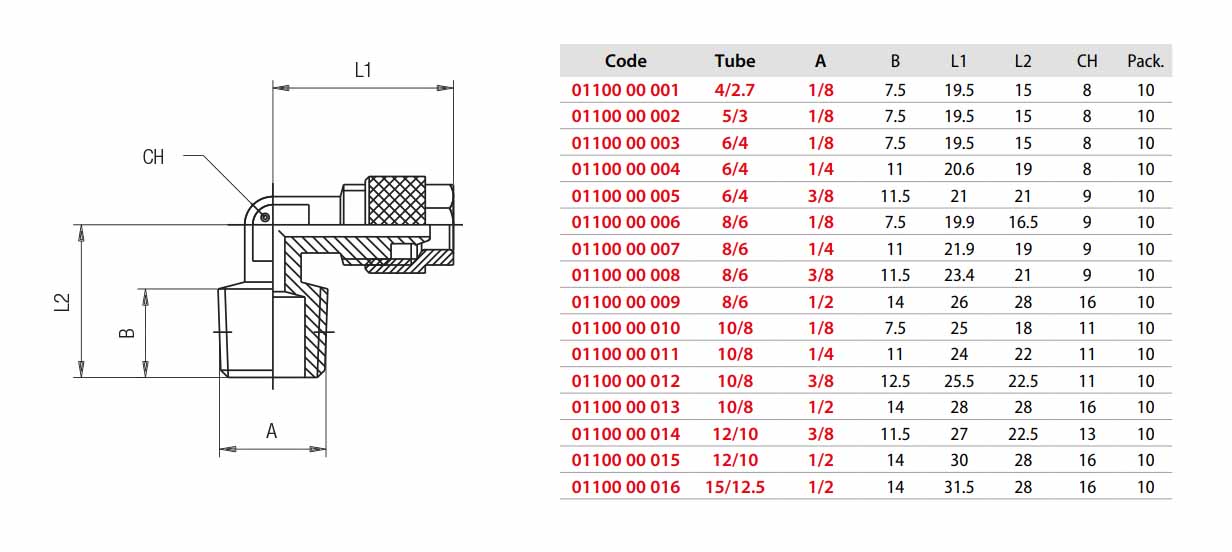The image size is (1232, 552).
Task: Select code 01100 00 013
Action: 625,407
